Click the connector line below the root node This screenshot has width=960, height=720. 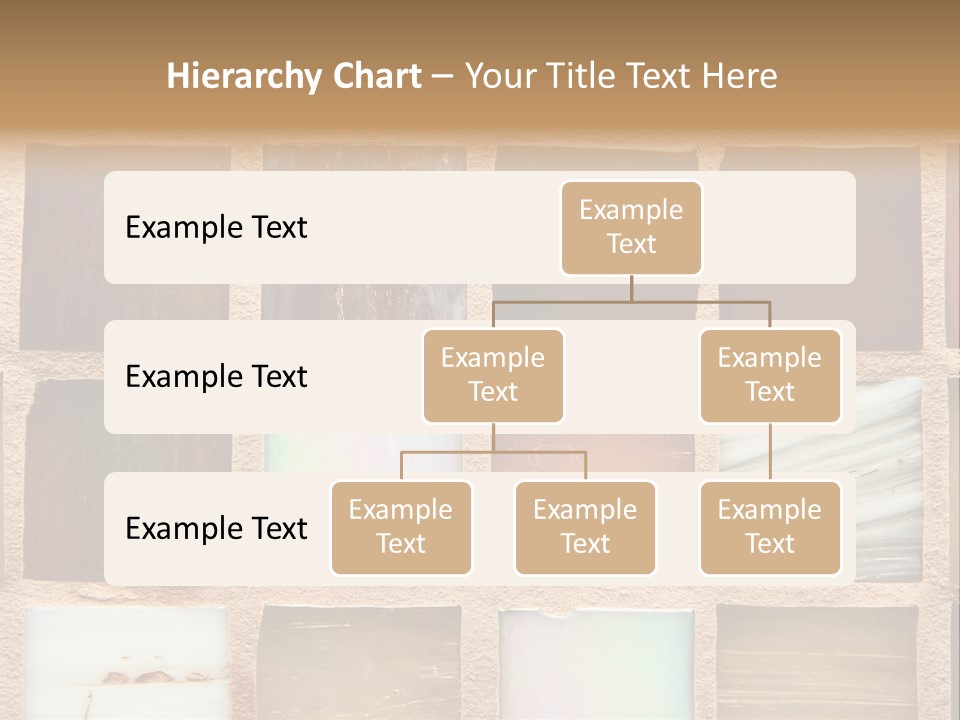pos(631,288)
